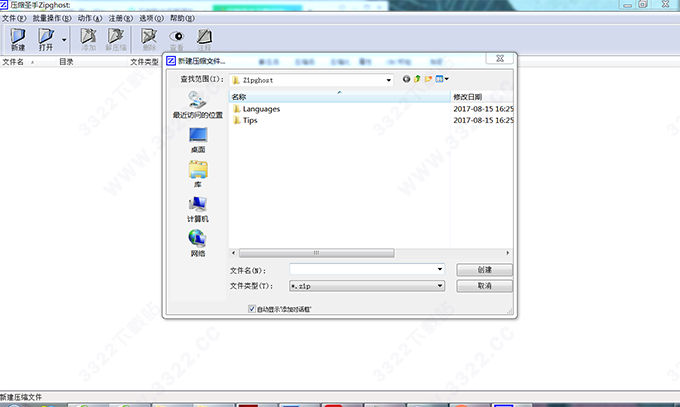This screenshot has height=407, width=680.
Task: Click the 取消 (Cancel) button
Action: 484,286
